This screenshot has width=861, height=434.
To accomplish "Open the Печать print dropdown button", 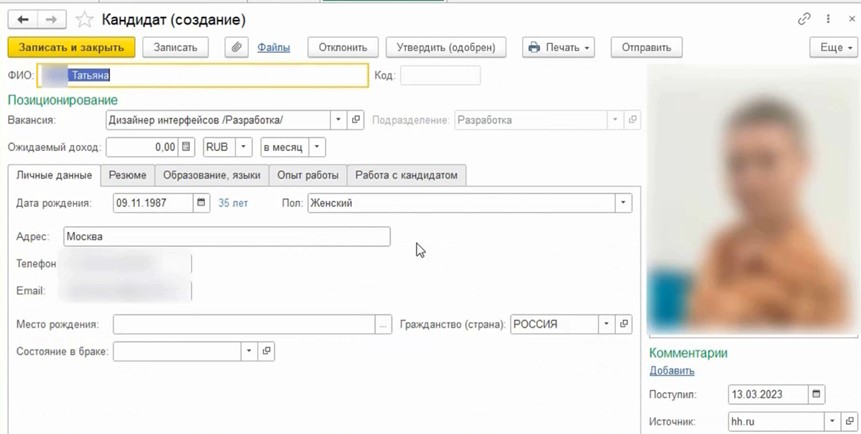I will [558, 47].
